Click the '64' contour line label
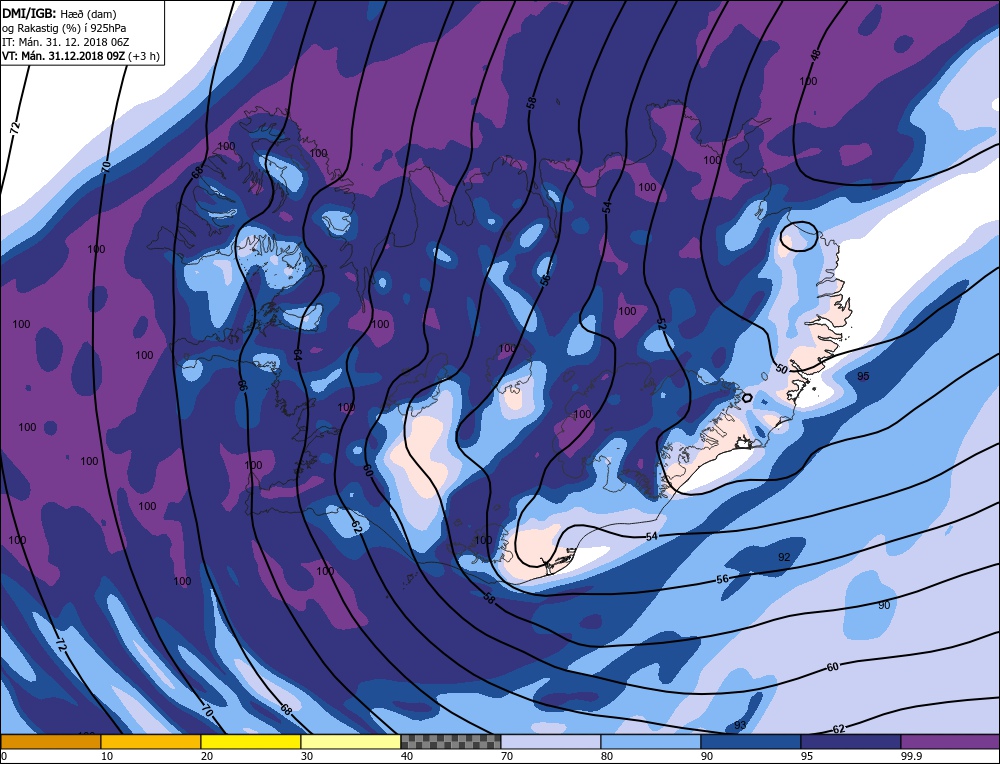The image size is (1000, 764). pos(297,355)
